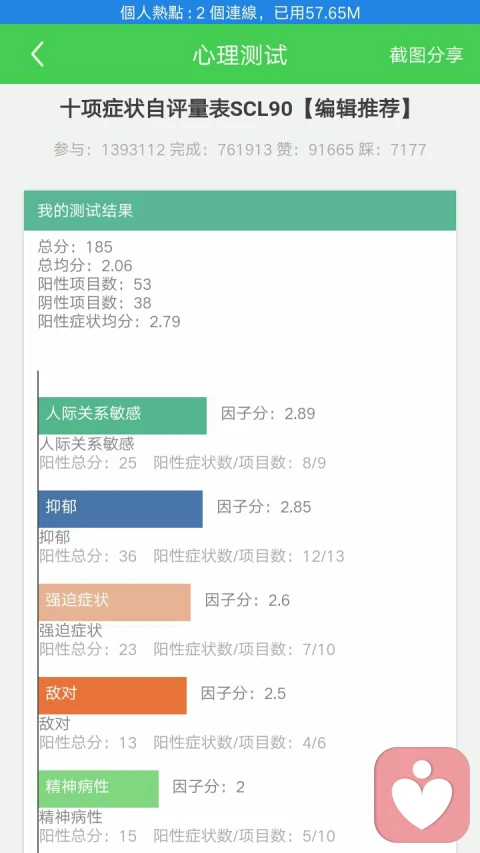Tap the 因子分 2.85 label
The image size is (480, 853).
(264, 507)
